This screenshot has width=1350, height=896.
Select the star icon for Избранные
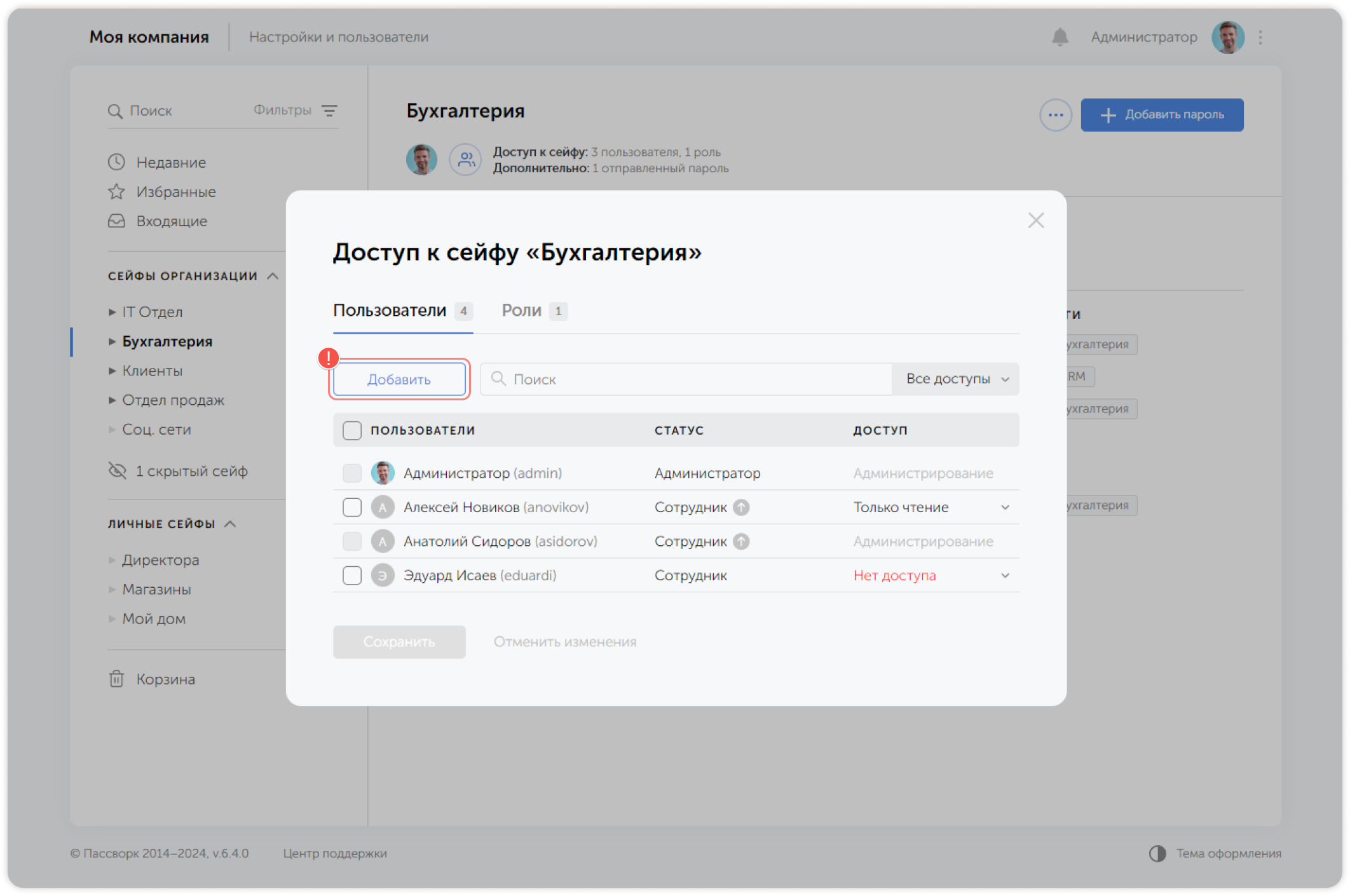(x=116, y=191)
